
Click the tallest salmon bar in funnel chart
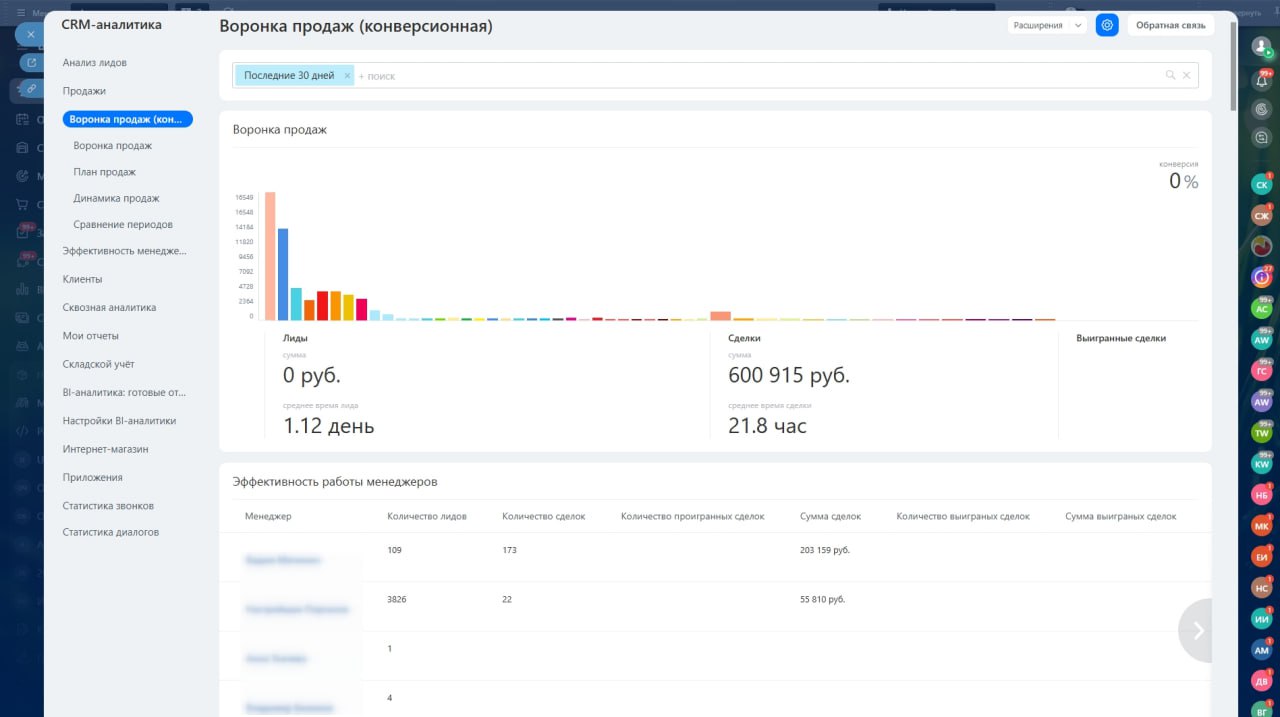pyautogui.click(x=270, y=256)
